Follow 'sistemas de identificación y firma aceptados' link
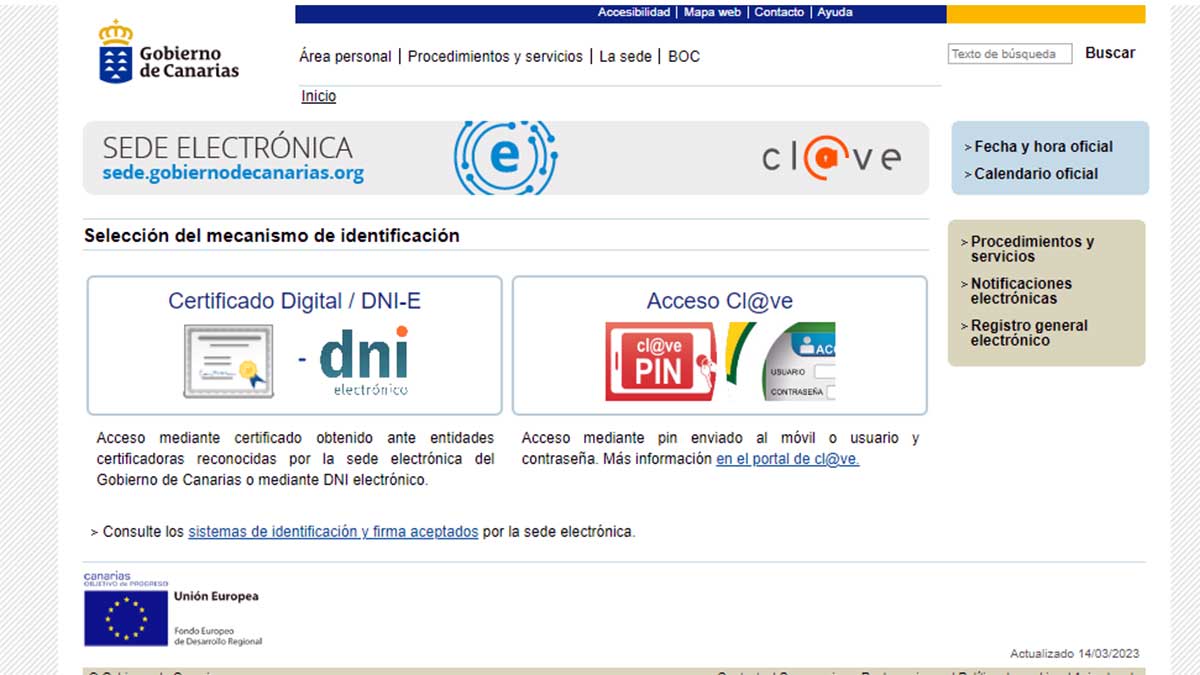 (x=333, y=532)
